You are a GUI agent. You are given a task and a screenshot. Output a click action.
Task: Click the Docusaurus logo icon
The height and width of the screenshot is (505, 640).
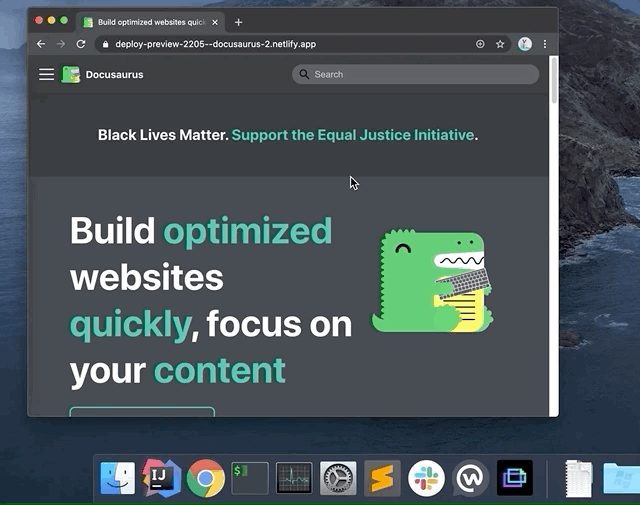[70, 74]
